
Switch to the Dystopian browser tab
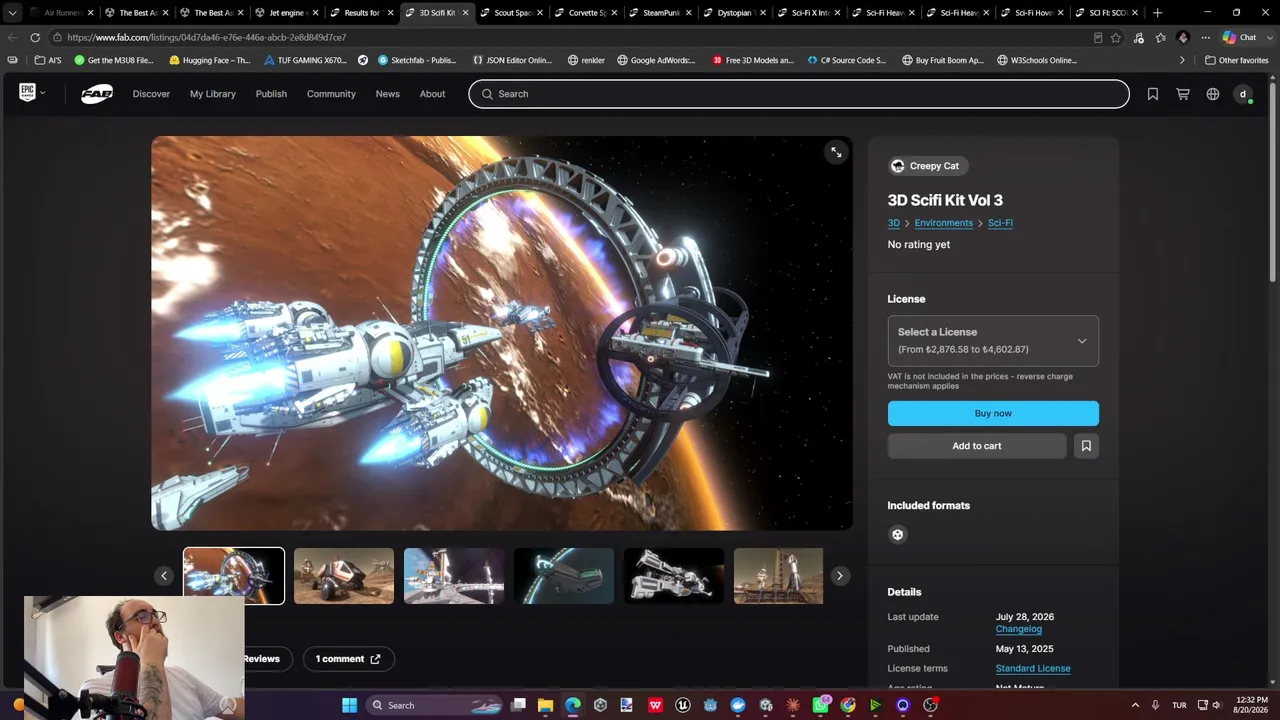735,13
